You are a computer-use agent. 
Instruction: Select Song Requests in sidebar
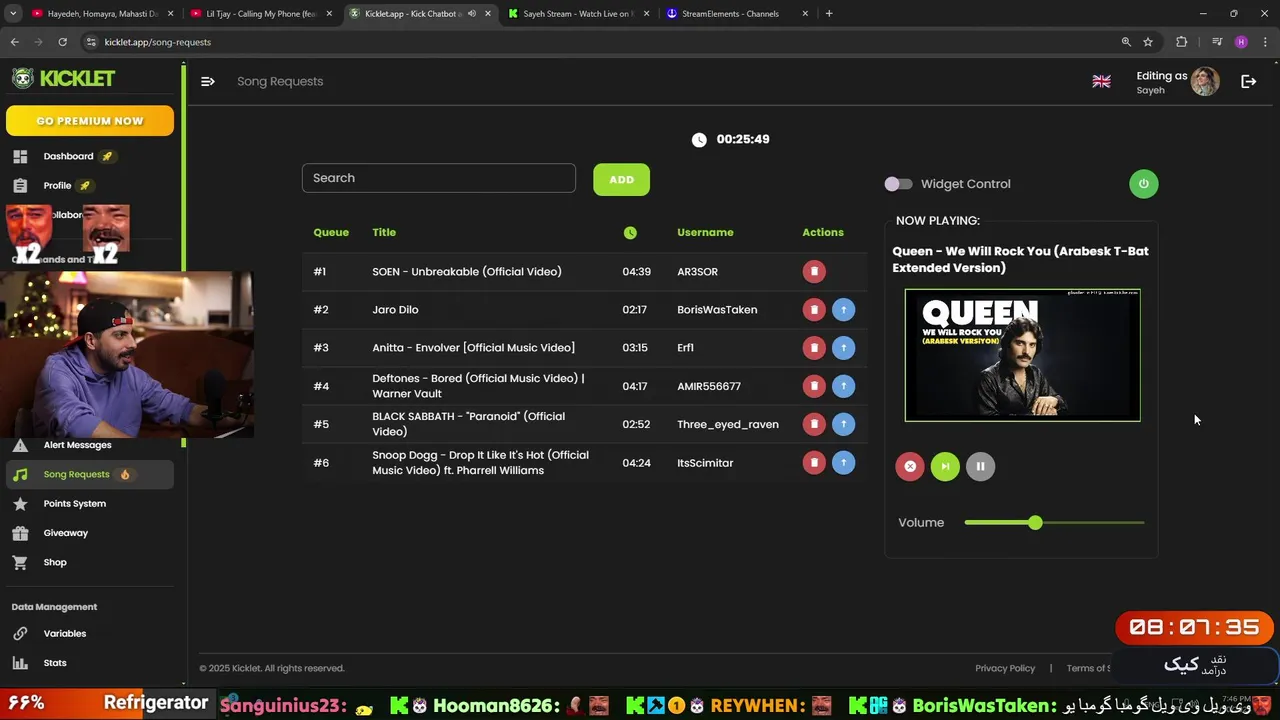[90, 474]
